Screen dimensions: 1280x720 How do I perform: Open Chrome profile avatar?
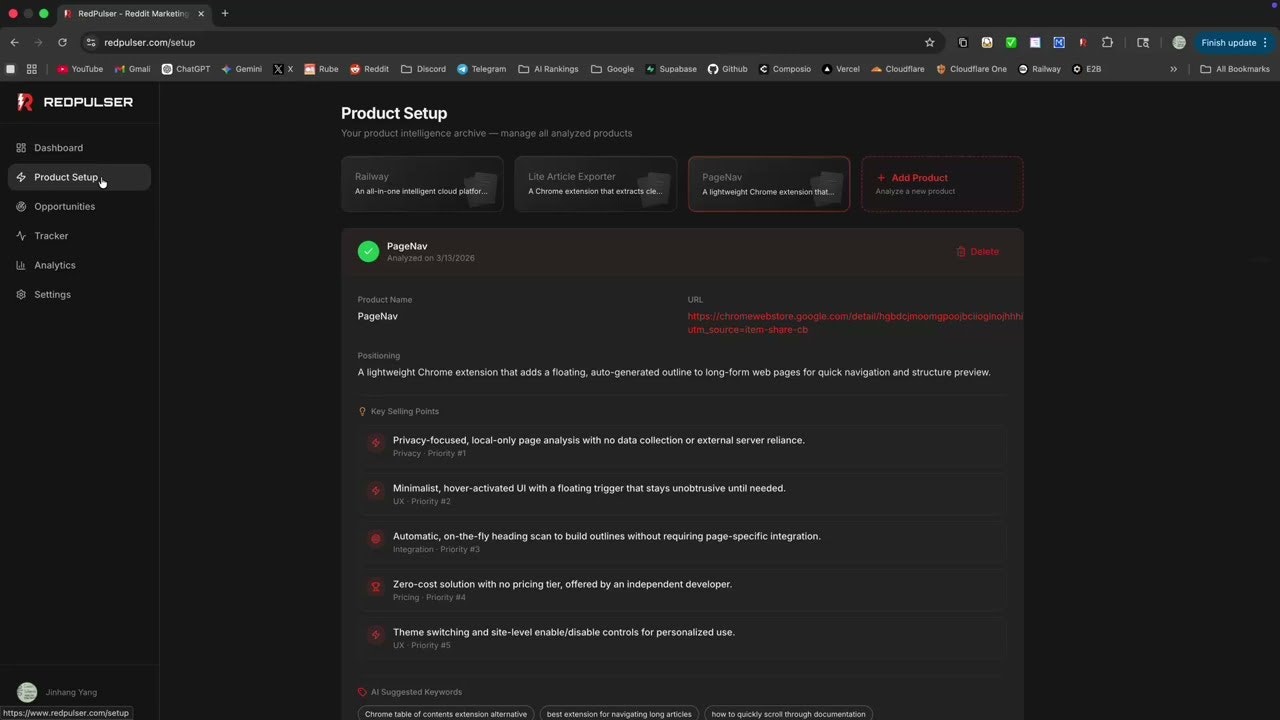click(1179, 42)
